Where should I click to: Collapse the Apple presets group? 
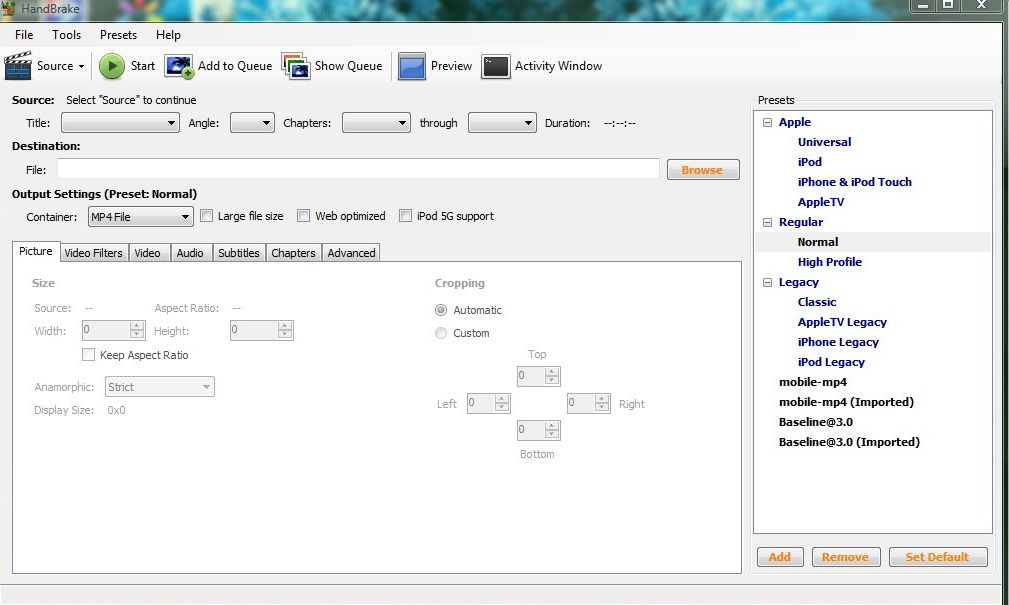767,122
